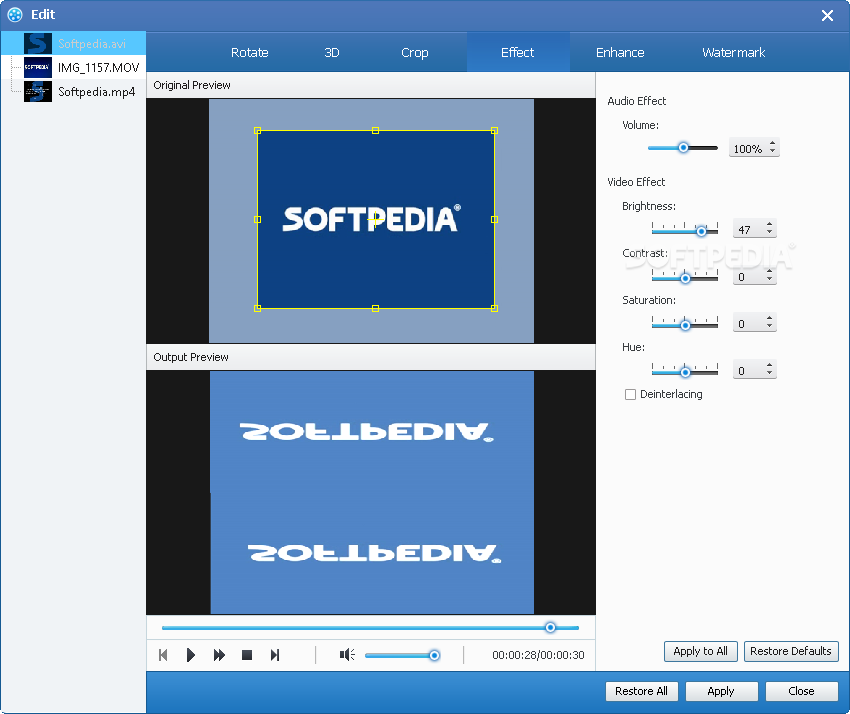Click the player volume slider handle
The width and height of the screenshot is (850, 714).
[434, 655]
